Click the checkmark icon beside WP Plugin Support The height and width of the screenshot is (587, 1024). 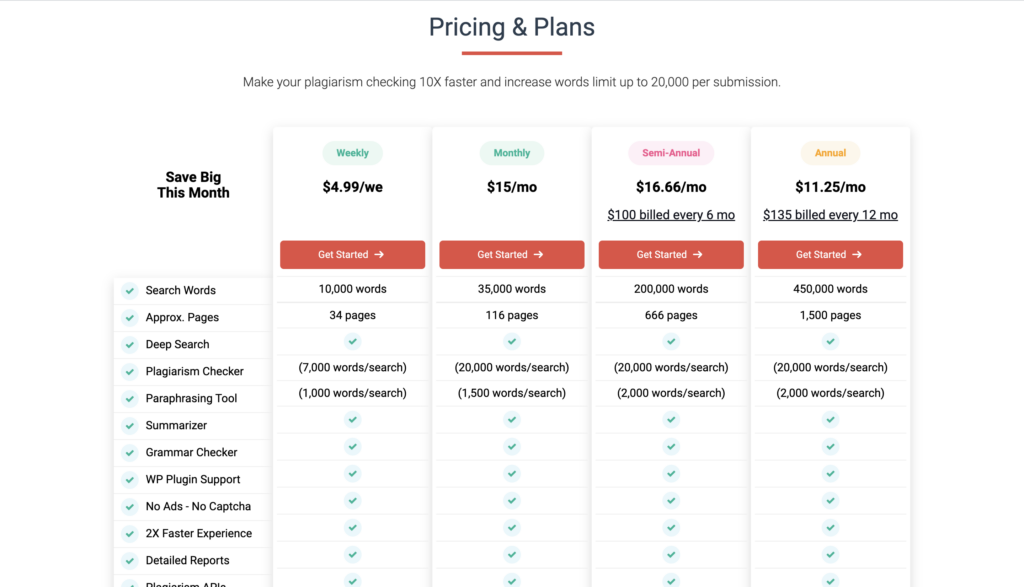coord(129,479)
